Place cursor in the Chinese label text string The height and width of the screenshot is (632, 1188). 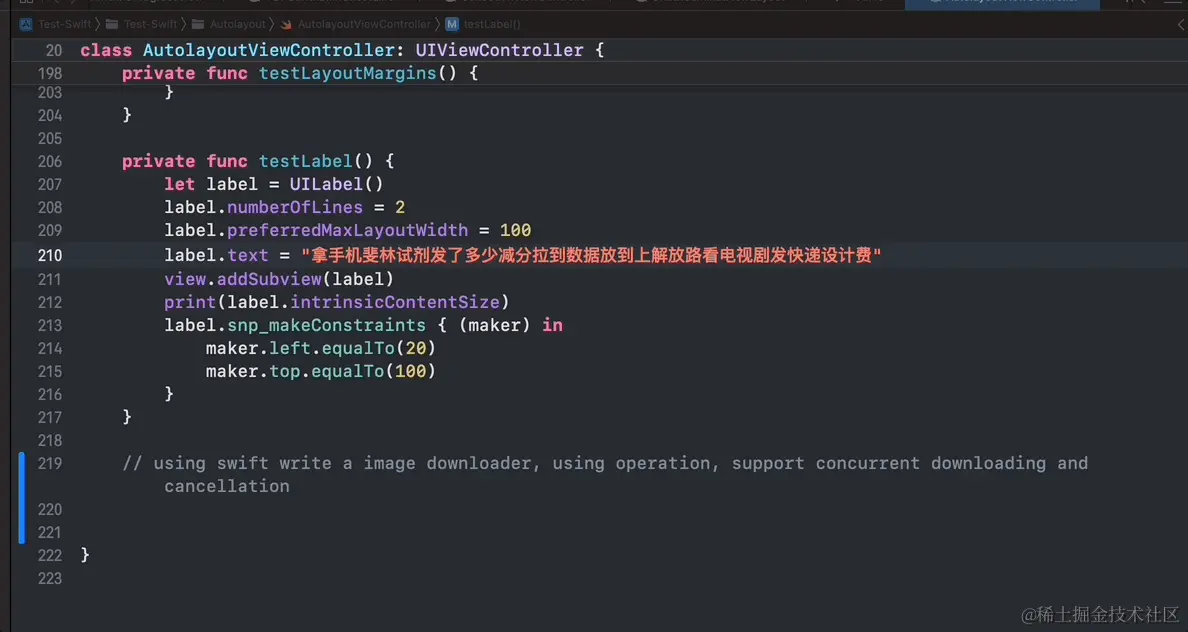point(590,256)
